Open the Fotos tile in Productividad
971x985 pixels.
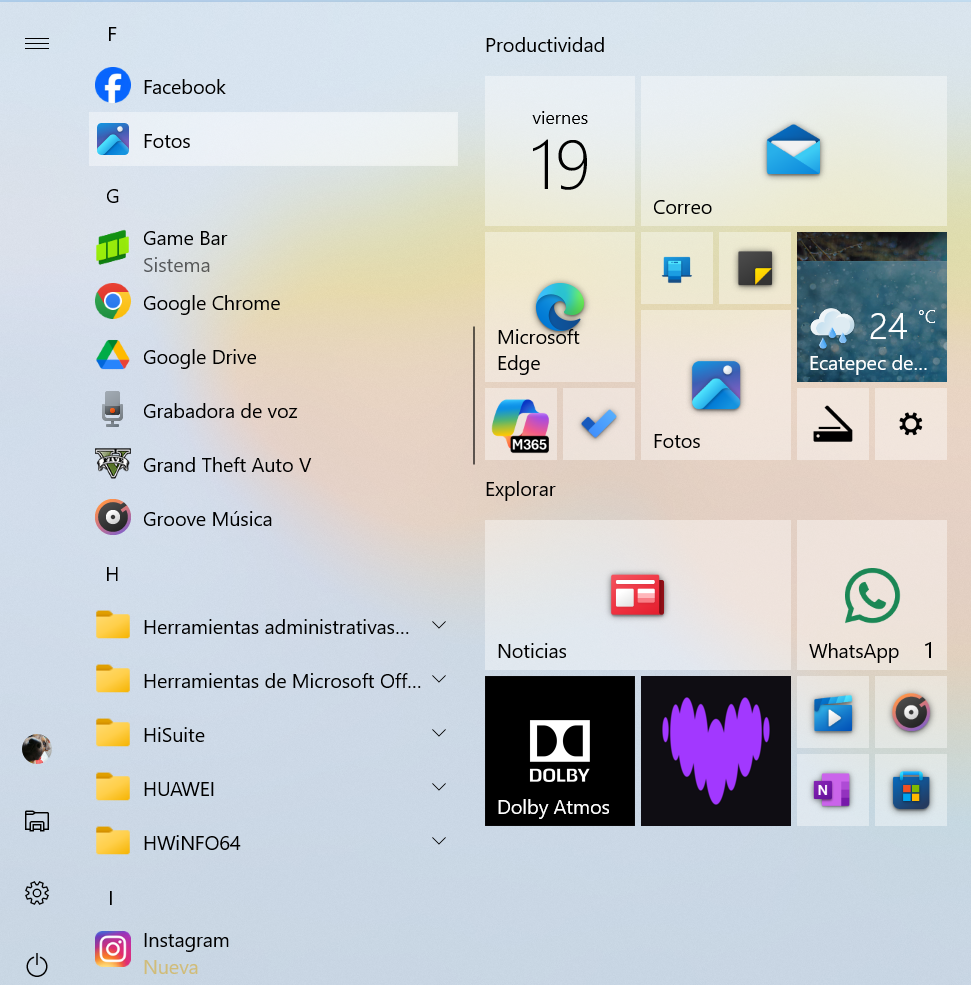click(x=716, y=384)
